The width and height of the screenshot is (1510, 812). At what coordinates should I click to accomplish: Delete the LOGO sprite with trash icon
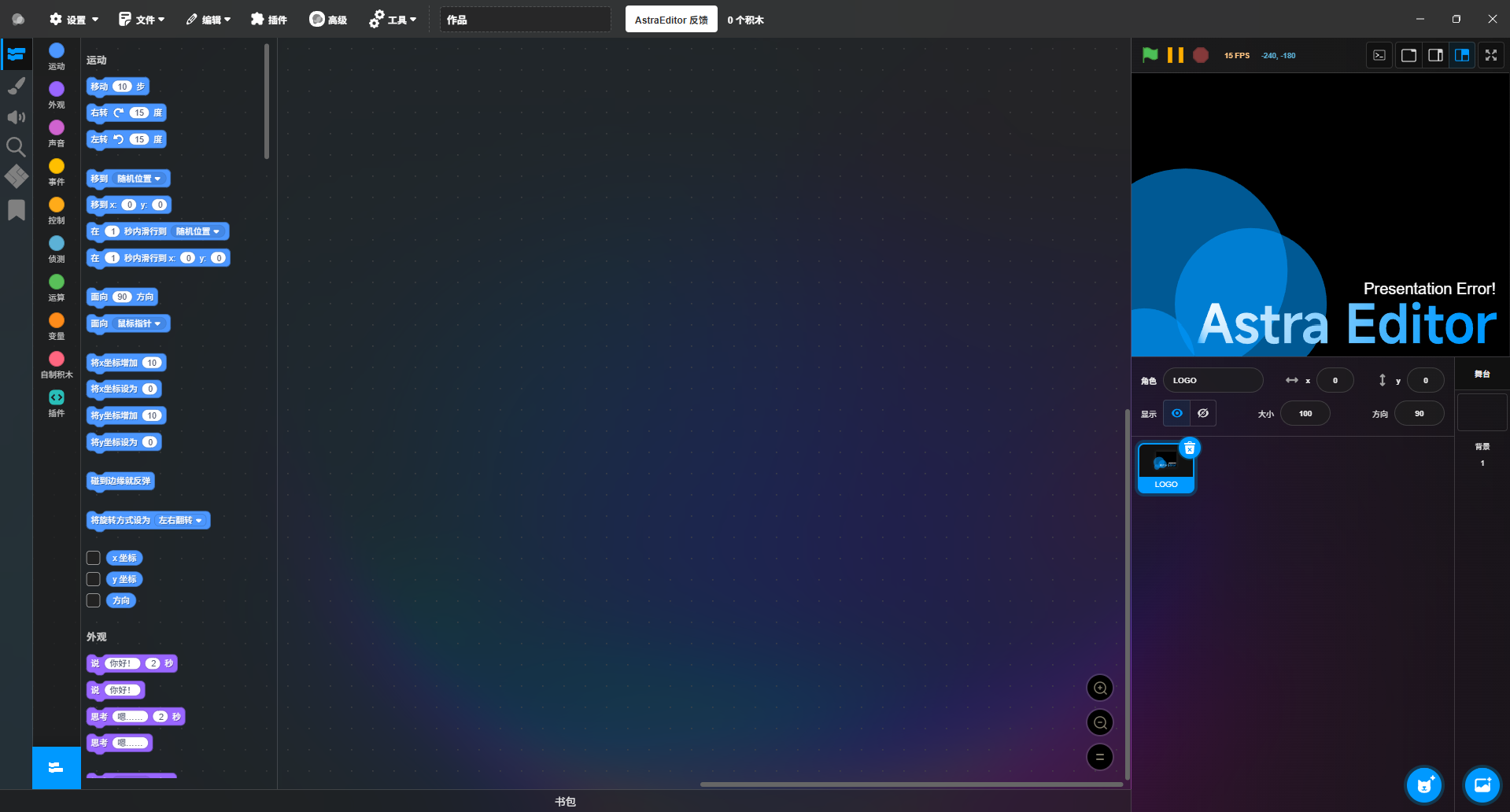(1190, 448)
